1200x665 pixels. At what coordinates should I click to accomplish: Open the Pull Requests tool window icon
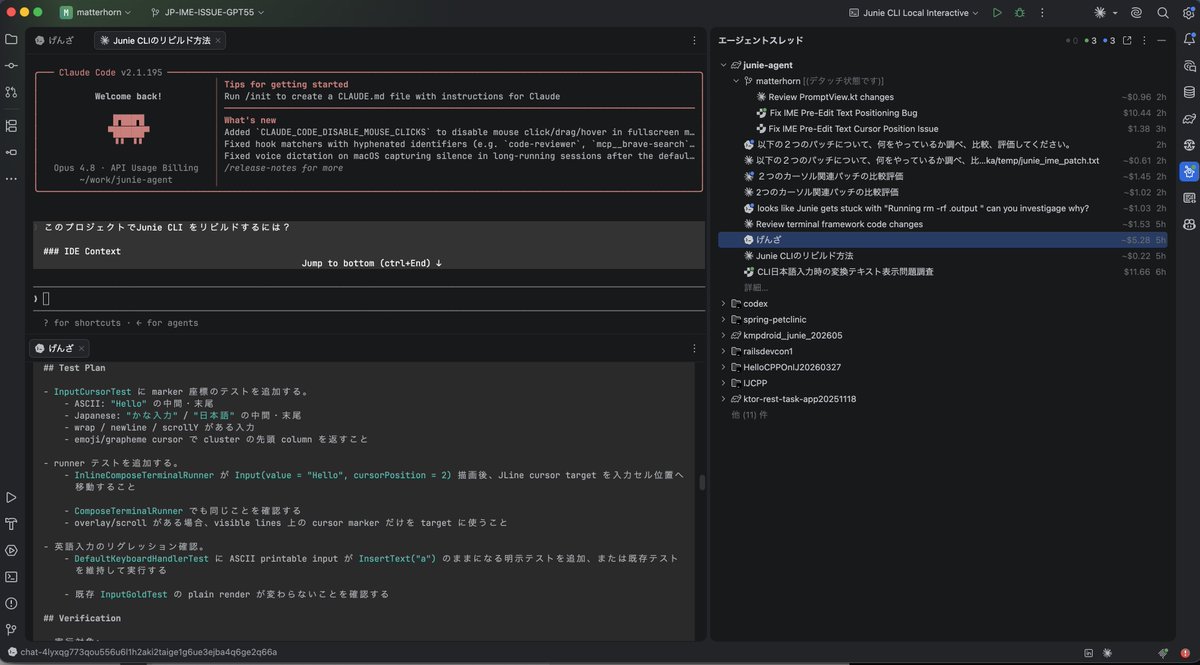tap(12, 91)
